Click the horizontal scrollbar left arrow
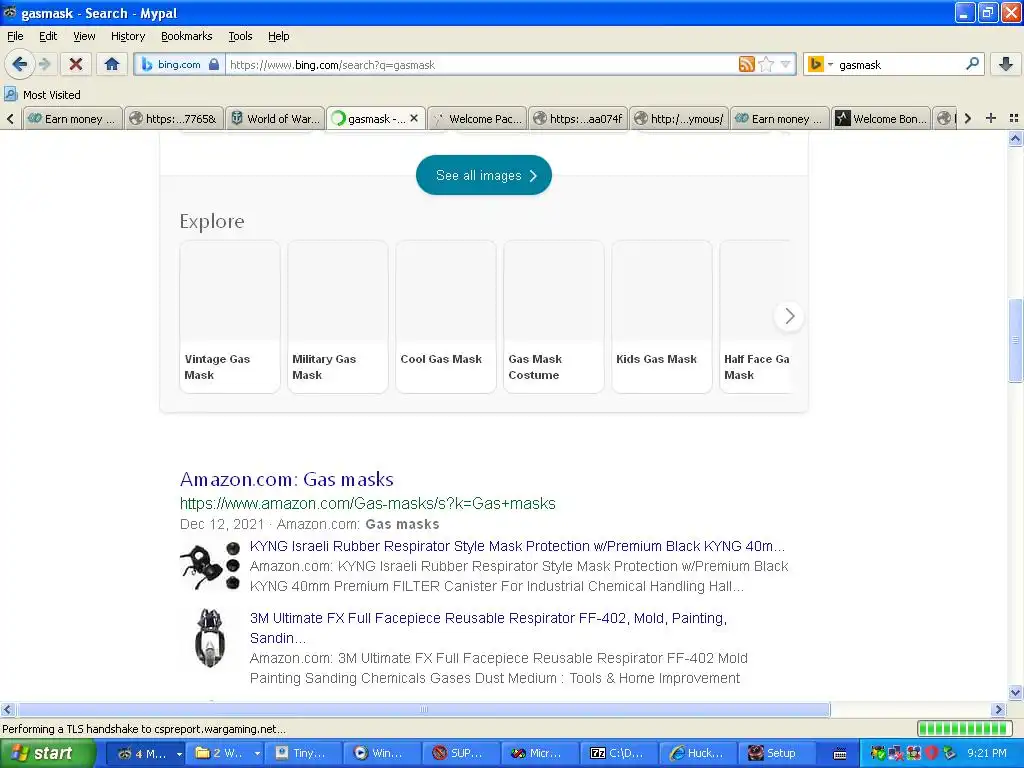Image resolution: width=1024 pixels, height=768 pixels. coord(7,709)
